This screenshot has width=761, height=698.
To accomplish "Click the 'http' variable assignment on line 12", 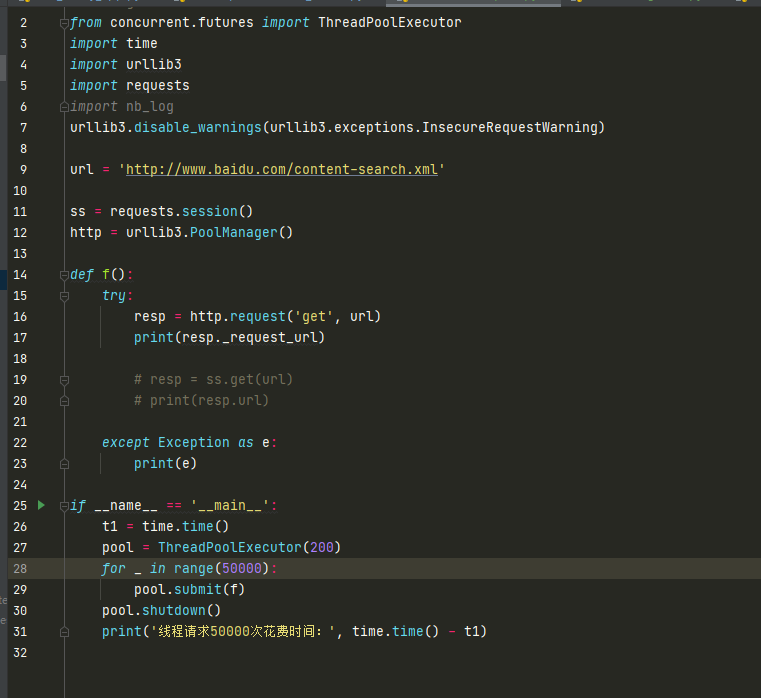I will pos(86,233).
